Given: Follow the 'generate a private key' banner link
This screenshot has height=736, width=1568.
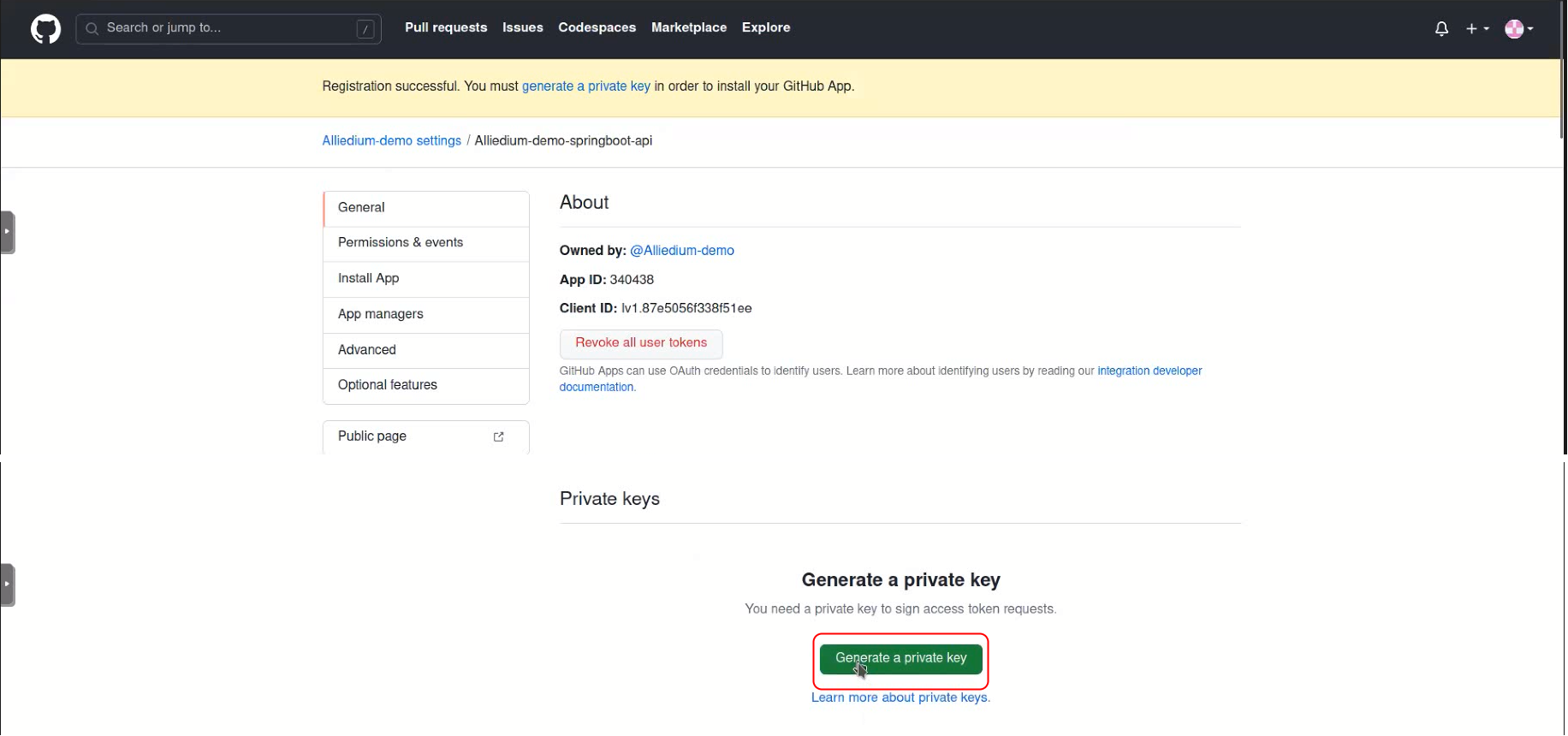Looking at the screenshot, I should [x=586, y=86].
